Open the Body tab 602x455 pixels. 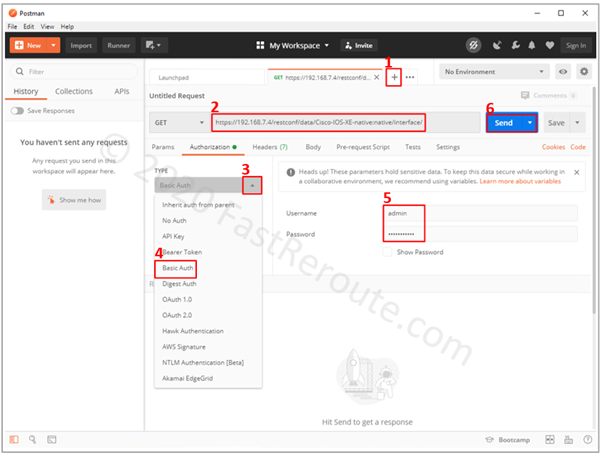click(x=313, y=147)
